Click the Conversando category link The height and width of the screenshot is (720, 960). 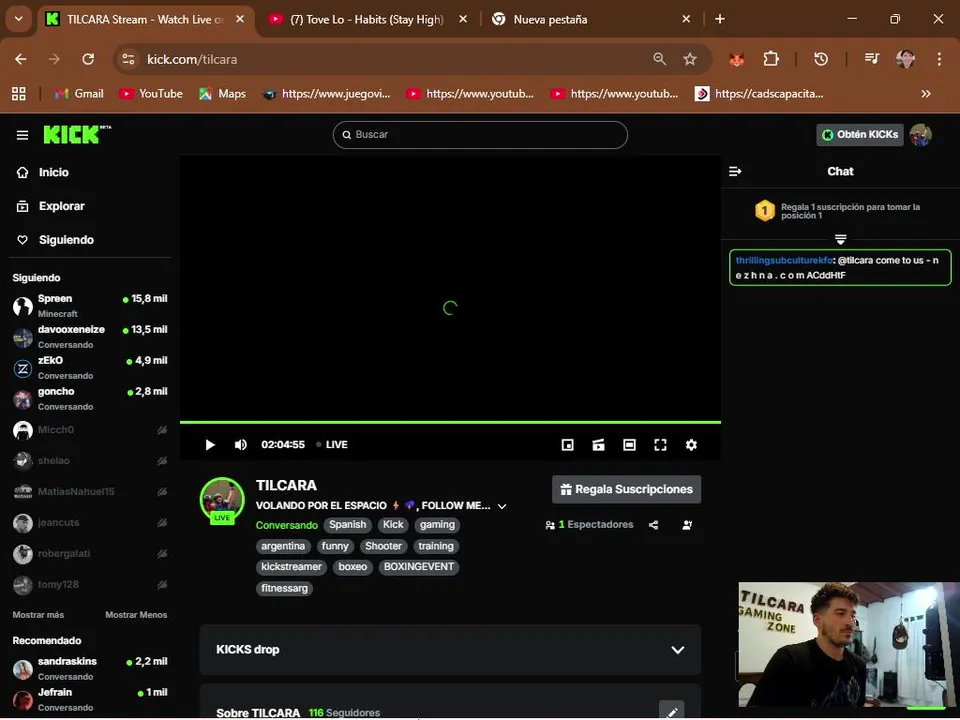pyautogui.click(x=287, y=525)
